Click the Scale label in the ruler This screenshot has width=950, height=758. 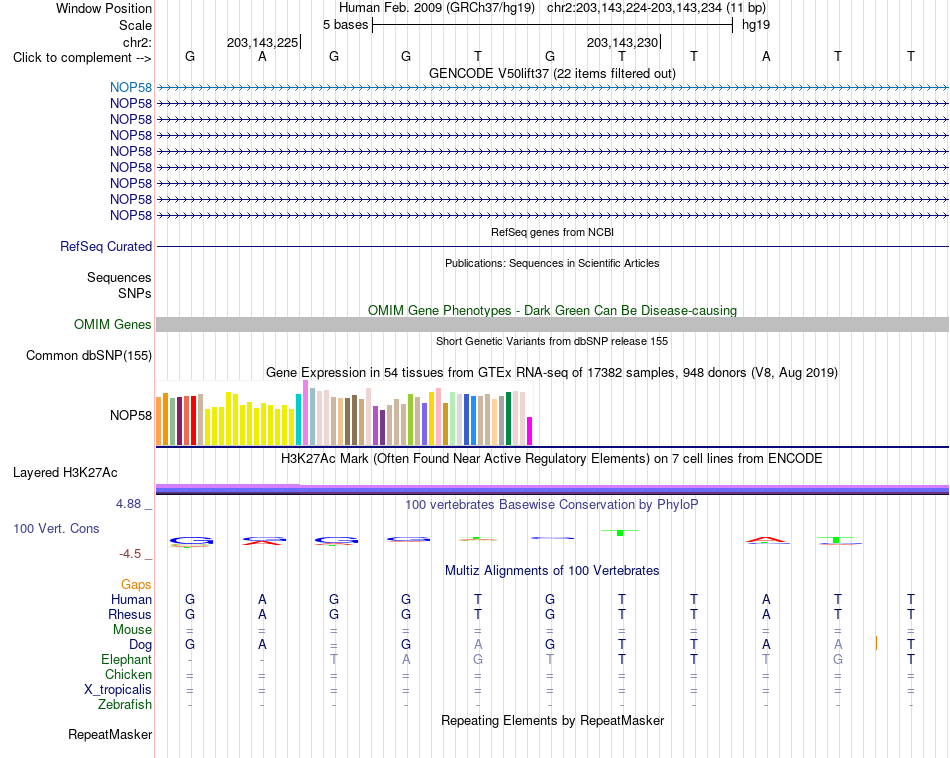(x=135, y=25)
